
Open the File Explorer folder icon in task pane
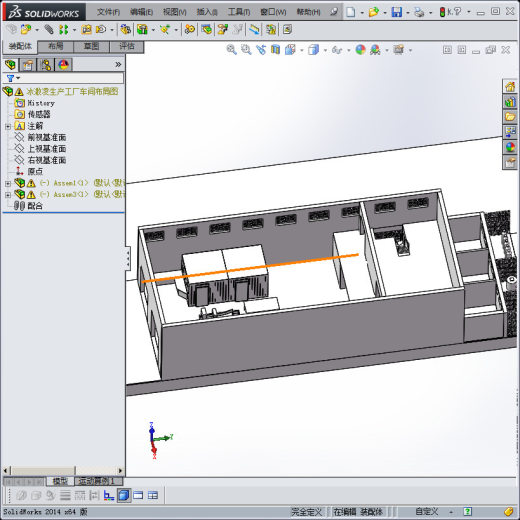(510, 117)
